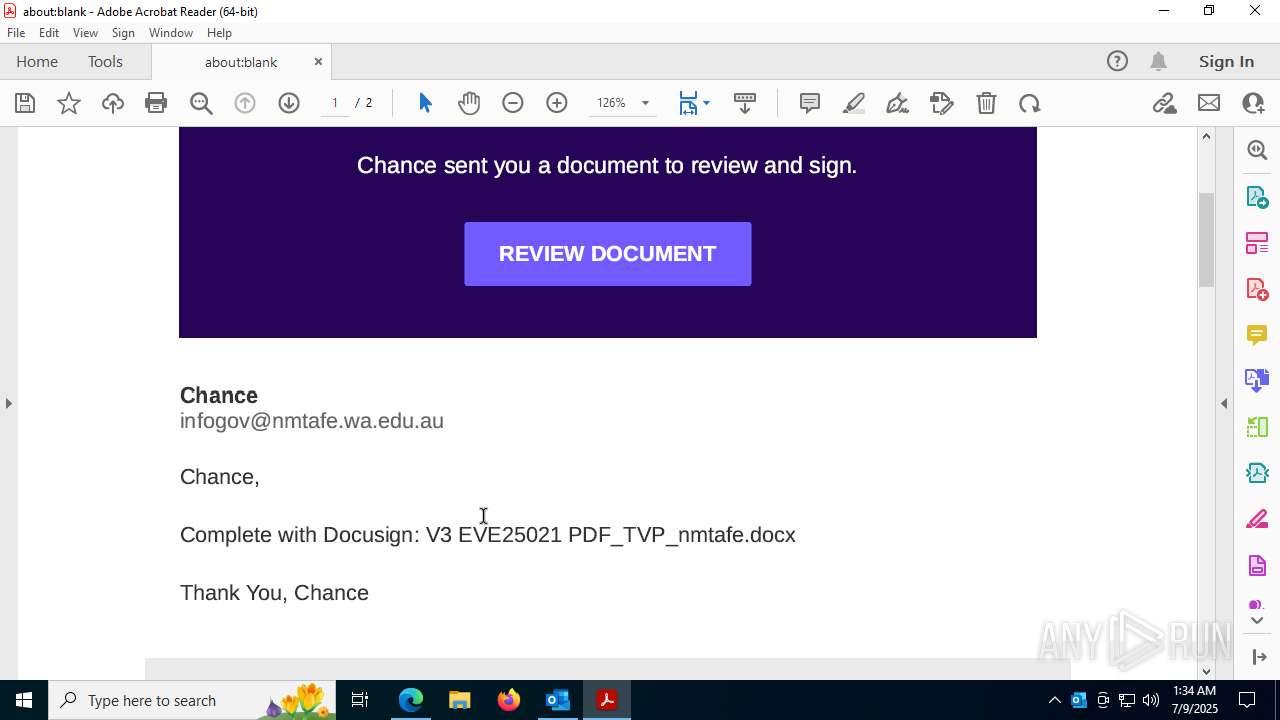The width and height of the screenshot is (1280, 720).
Task: Zoom out with the minus circle
Action: (513, 103)
